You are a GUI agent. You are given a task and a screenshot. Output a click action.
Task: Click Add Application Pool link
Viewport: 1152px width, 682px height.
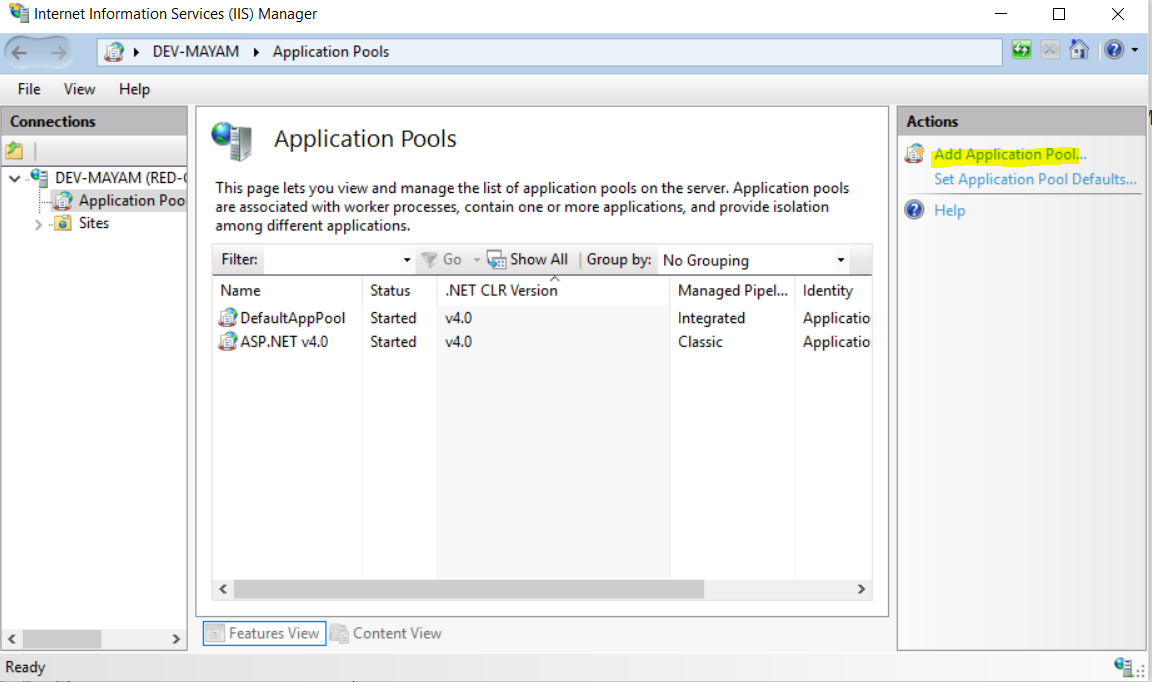(x=1008, y=155)
